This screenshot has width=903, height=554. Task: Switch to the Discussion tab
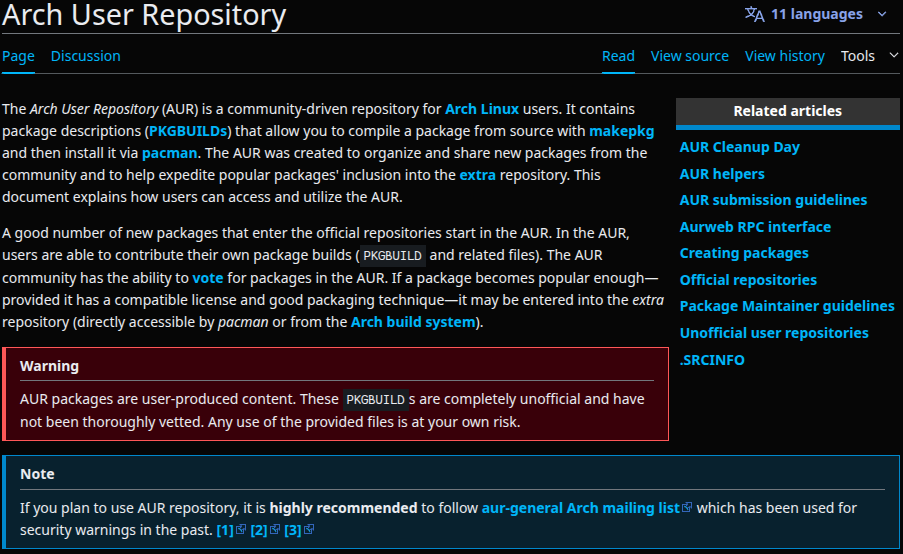(x=86, y=56)
